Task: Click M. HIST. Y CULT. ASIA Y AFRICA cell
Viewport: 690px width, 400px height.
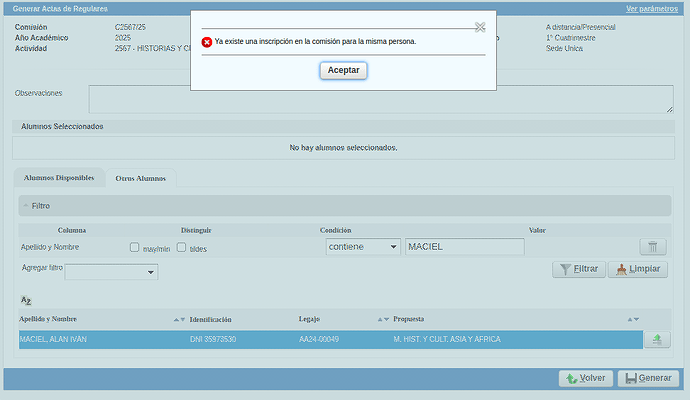Action: (x=447, y=339)
